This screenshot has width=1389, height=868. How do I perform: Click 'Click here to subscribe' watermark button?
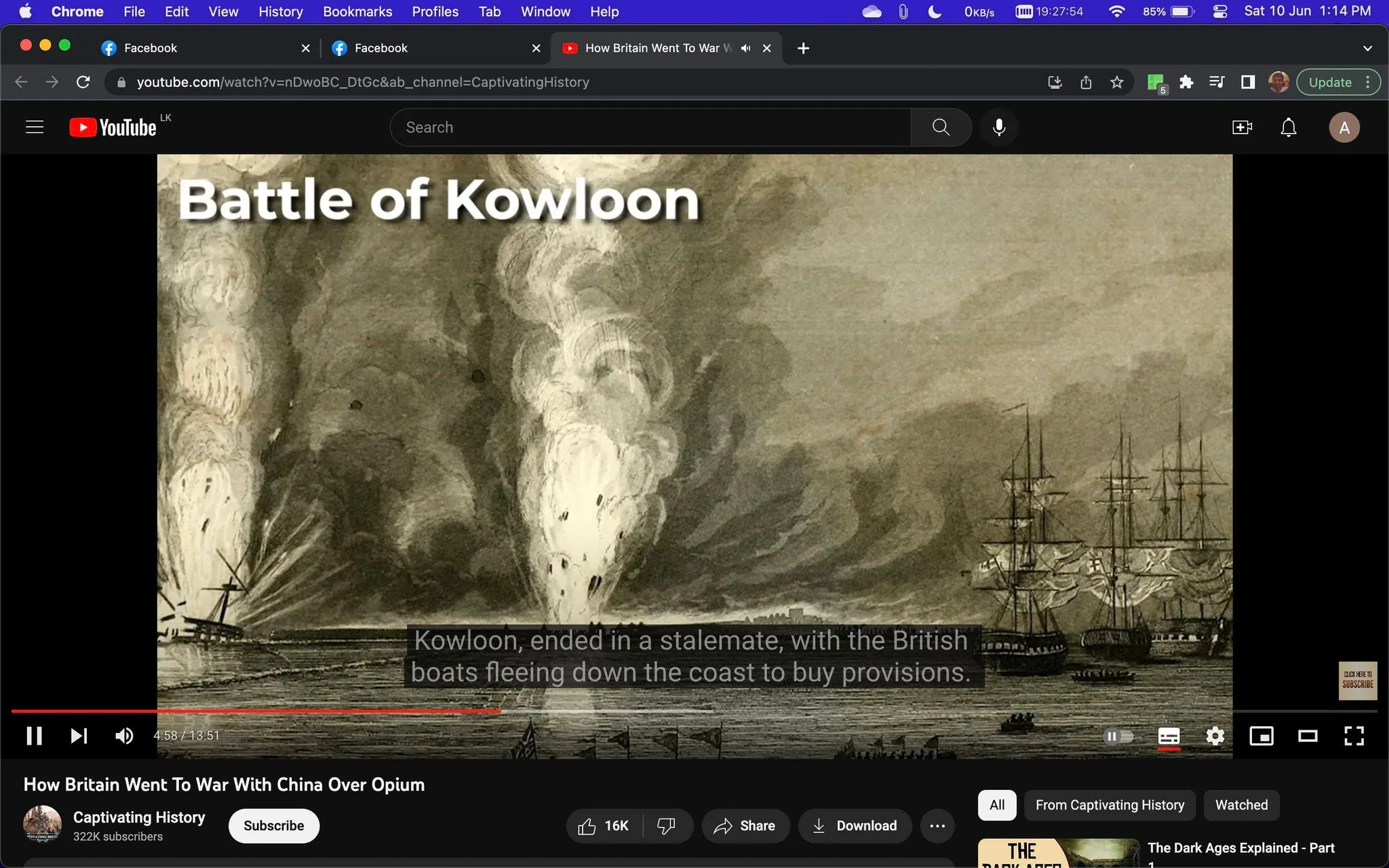pos(1357,680)
